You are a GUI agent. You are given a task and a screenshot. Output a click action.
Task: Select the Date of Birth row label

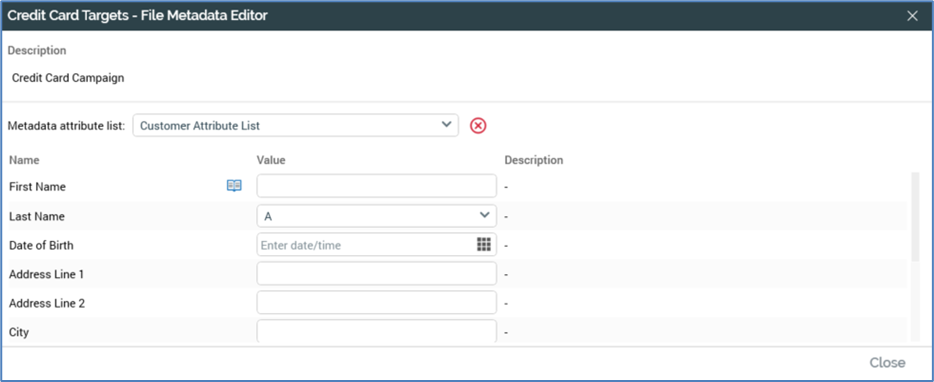click(x=41, y=245)
